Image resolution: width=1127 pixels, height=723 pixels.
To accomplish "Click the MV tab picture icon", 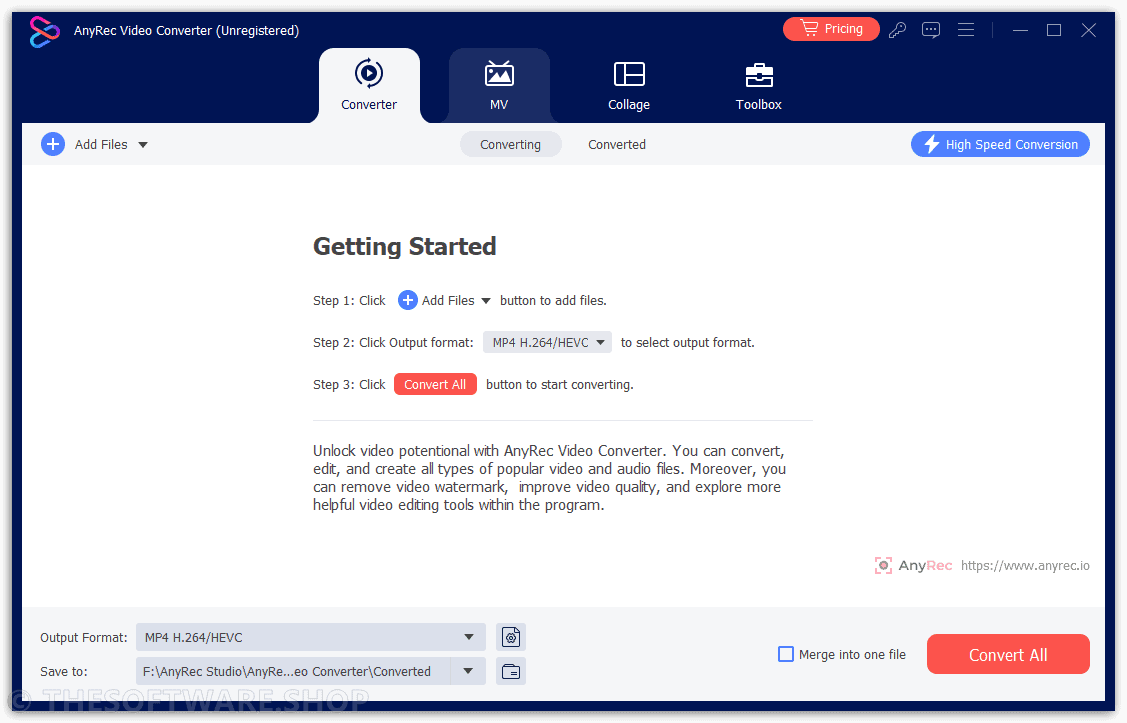I will [x=499, y=73].
